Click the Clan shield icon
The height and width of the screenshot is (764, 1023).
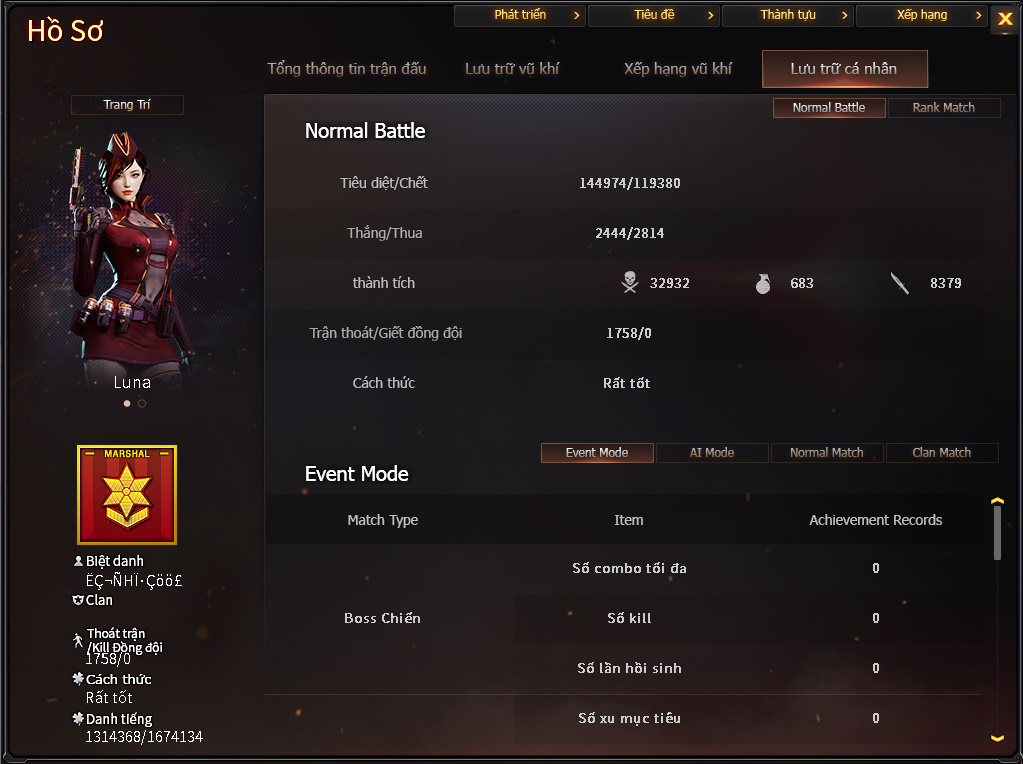78,600
